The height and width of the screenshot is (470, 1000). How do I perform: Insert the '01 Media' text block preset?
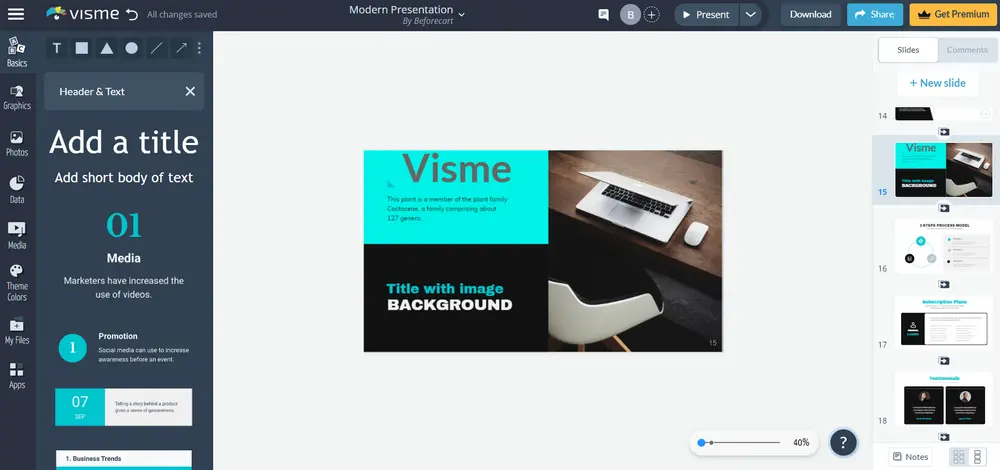[x=124, y=254]
